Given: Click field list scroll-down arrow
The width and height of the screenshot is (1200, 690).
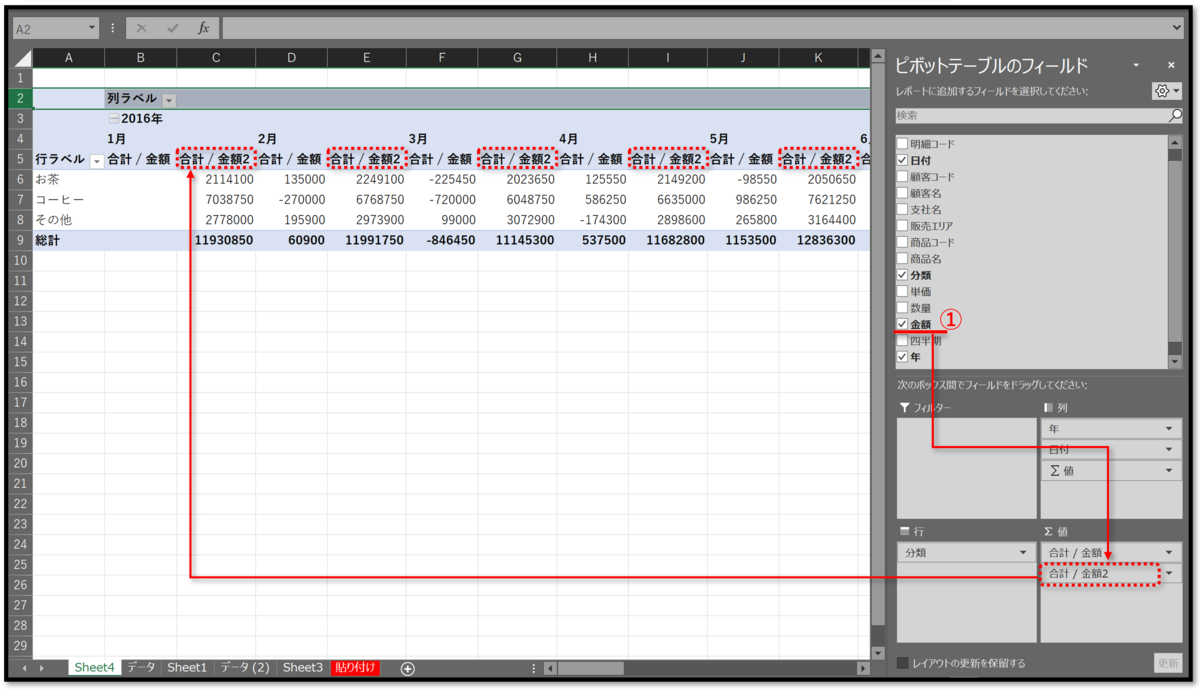Looking at the screenshot, I should coord(1174,362).
